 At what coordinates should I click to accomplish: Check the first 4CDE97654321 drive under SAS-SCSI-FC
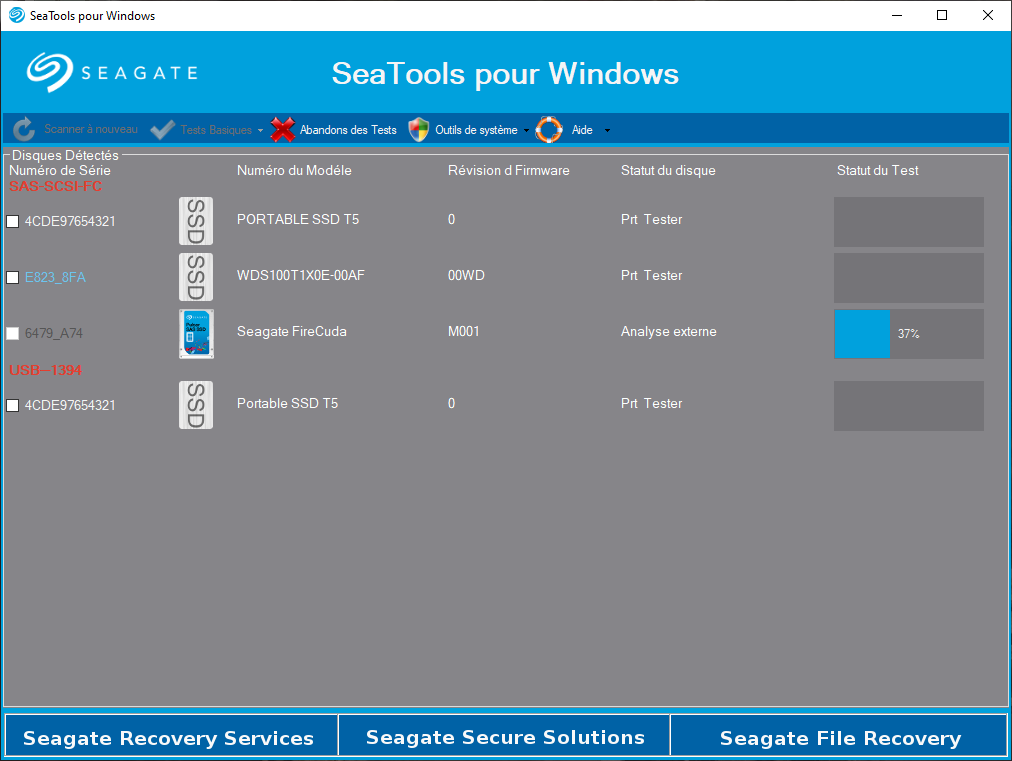tap(12, 221)
